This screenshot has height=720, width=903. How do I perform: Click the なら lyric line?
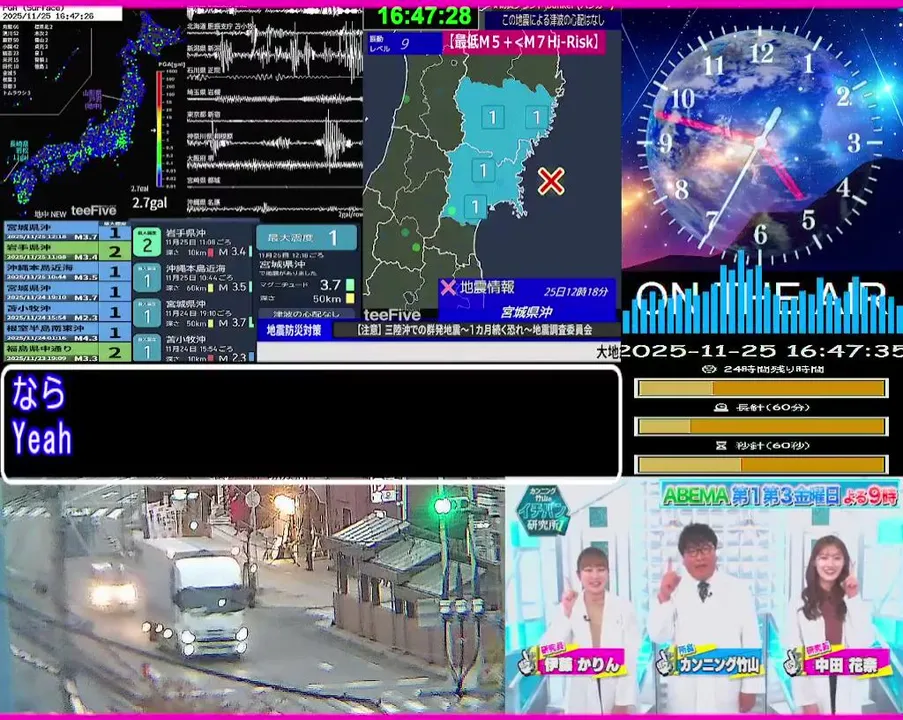click(38, 393)
